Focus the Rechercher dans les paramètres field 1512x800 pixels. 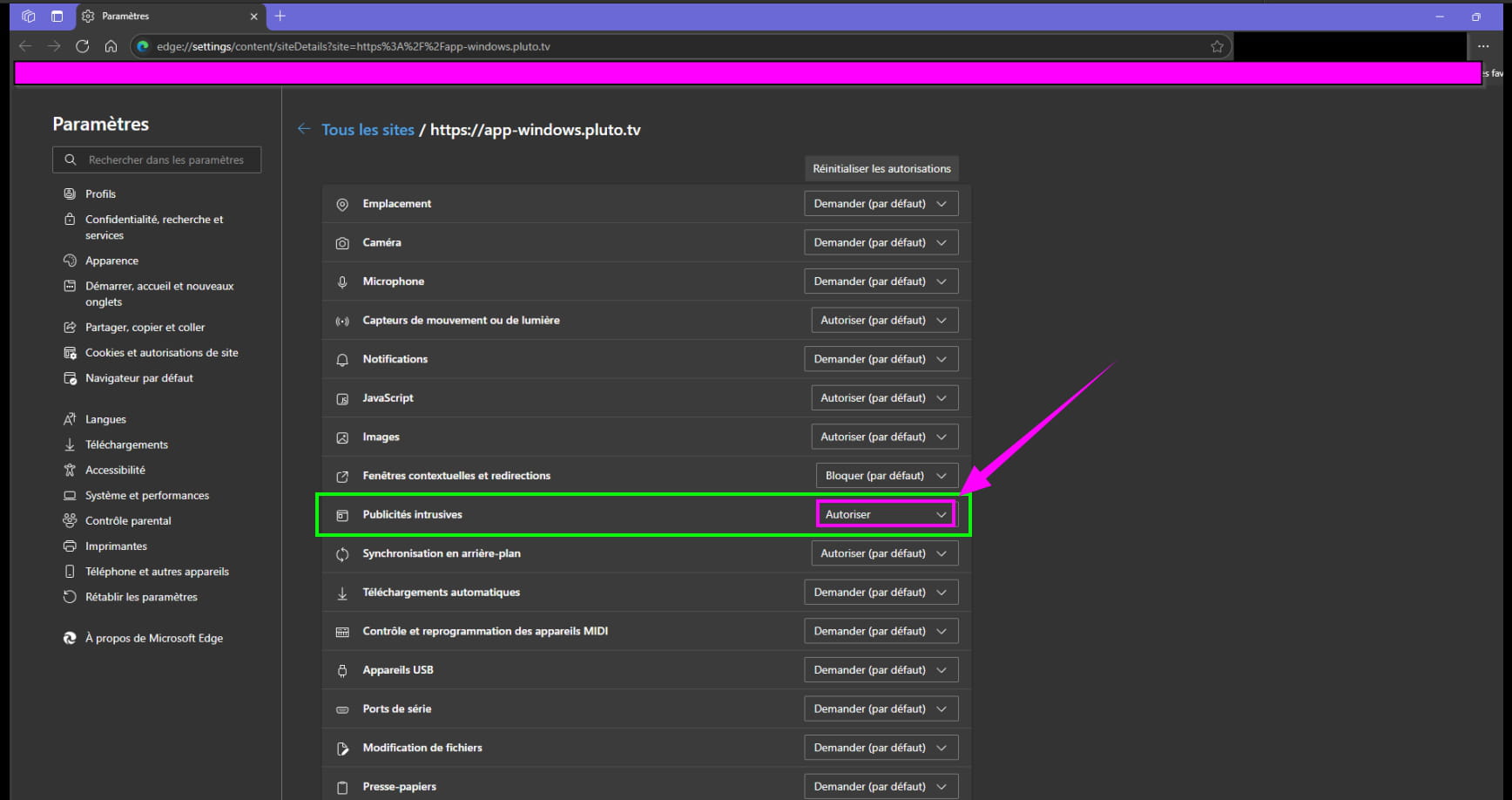pyautogui.click(x=157, y=159)
